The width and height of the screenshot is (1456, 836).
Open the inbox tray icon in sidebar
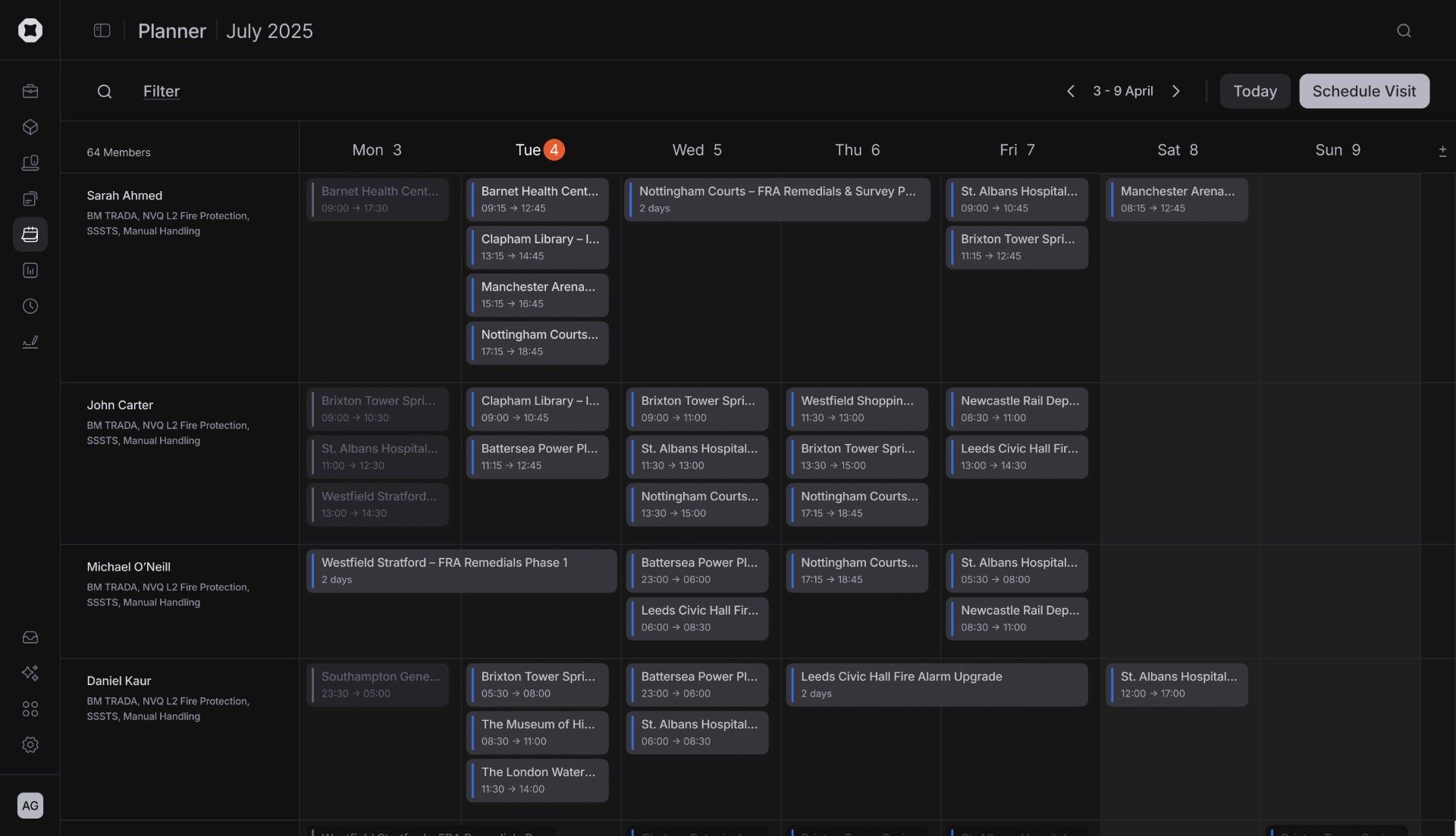pyautogui.click(x=30, y=637)
